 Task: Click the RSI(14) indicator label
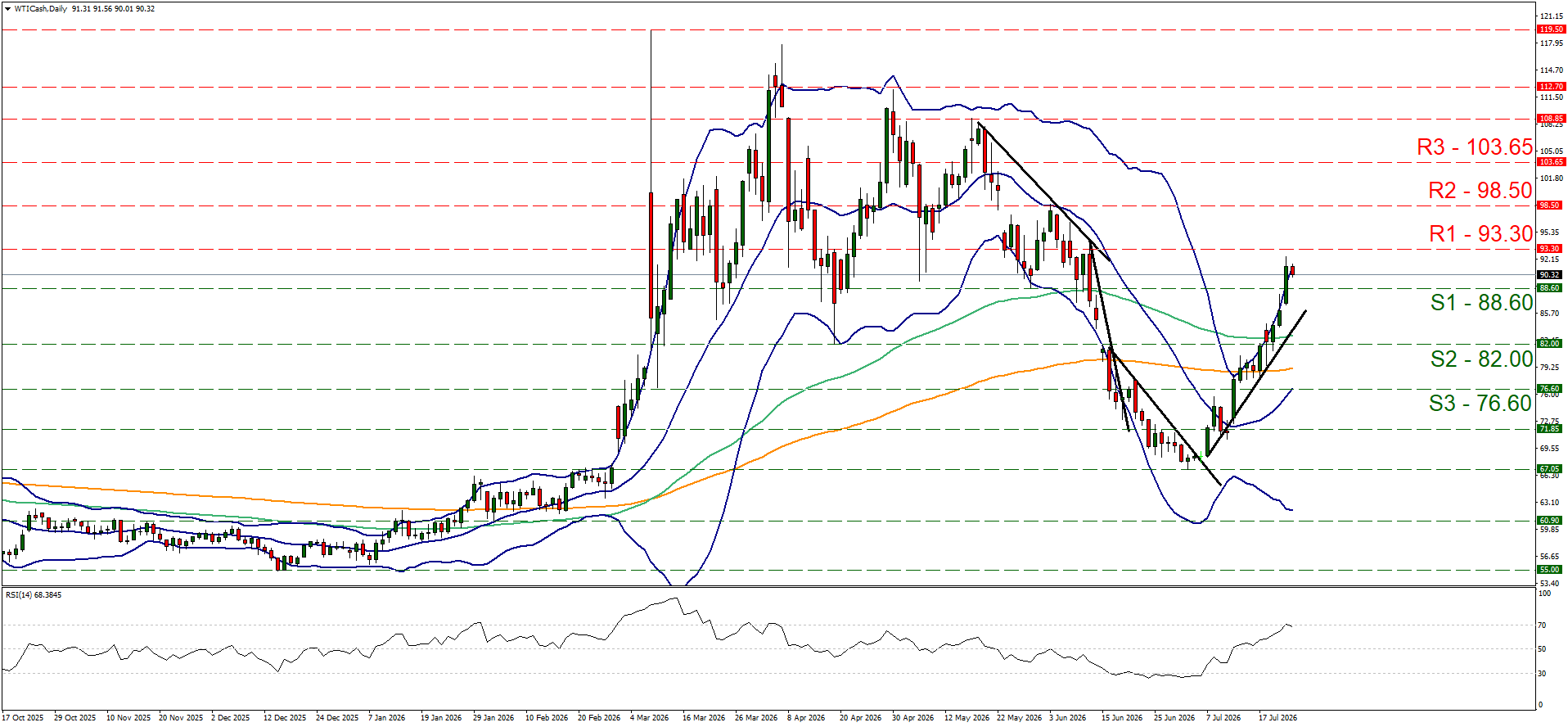tap(34, 595)
